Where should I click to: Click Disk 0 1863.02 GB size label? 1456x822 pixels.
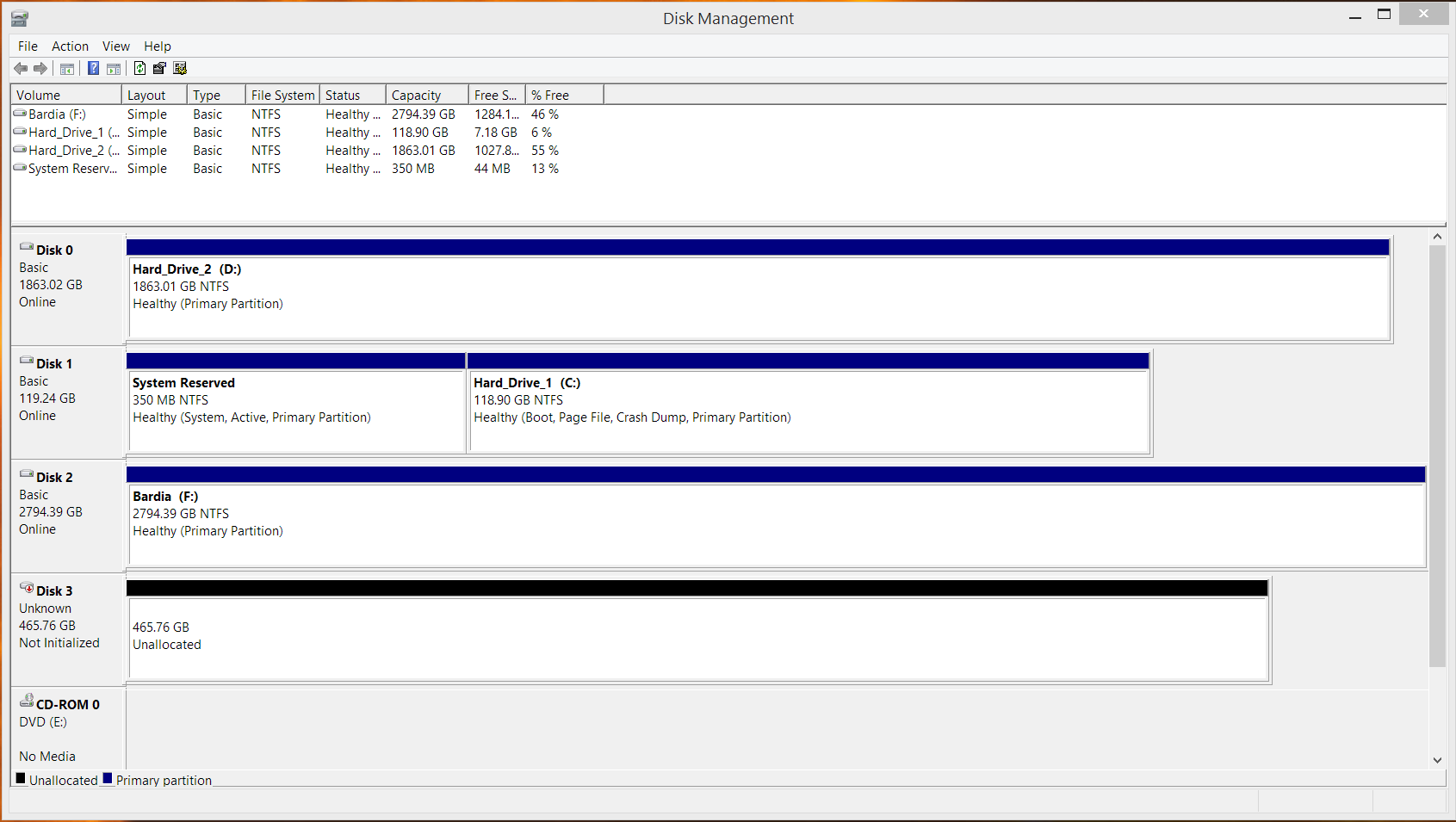[x=51, y=285]
